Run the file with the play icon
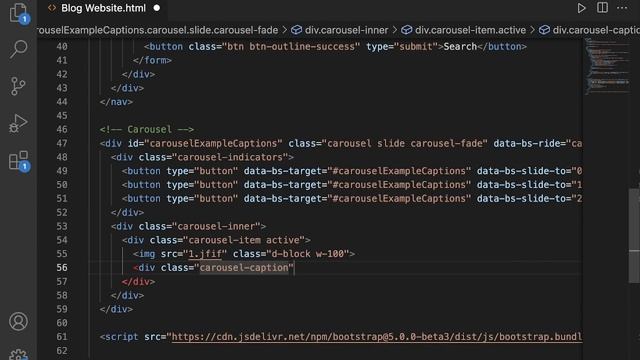The width and height of the screenshot is (640, 360). click(x=581, y=8)
